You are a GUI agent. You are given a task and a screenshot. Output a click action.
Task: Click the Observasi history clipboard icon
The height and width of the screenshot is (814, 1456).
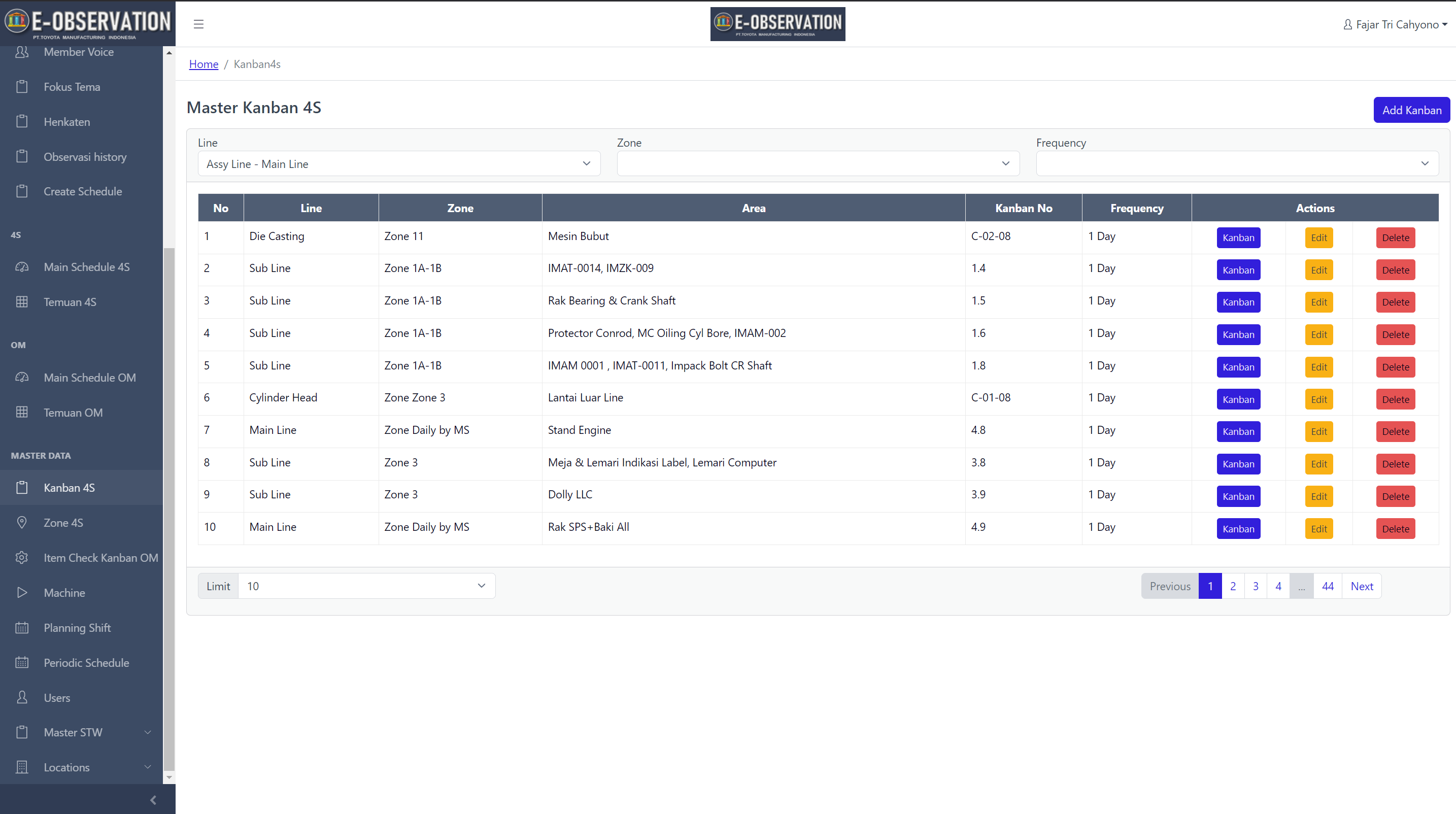pyautogui.click(x=22, y=157)
